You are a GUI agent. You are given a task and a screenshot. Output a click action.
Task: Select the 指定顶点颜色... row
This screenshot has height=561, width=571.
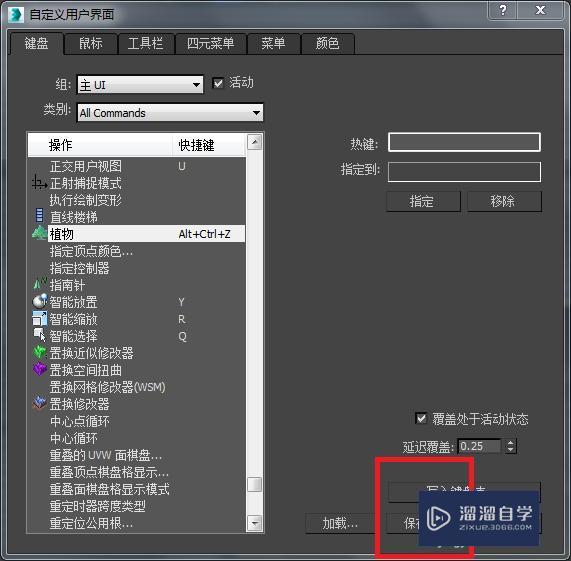(137, 251)
